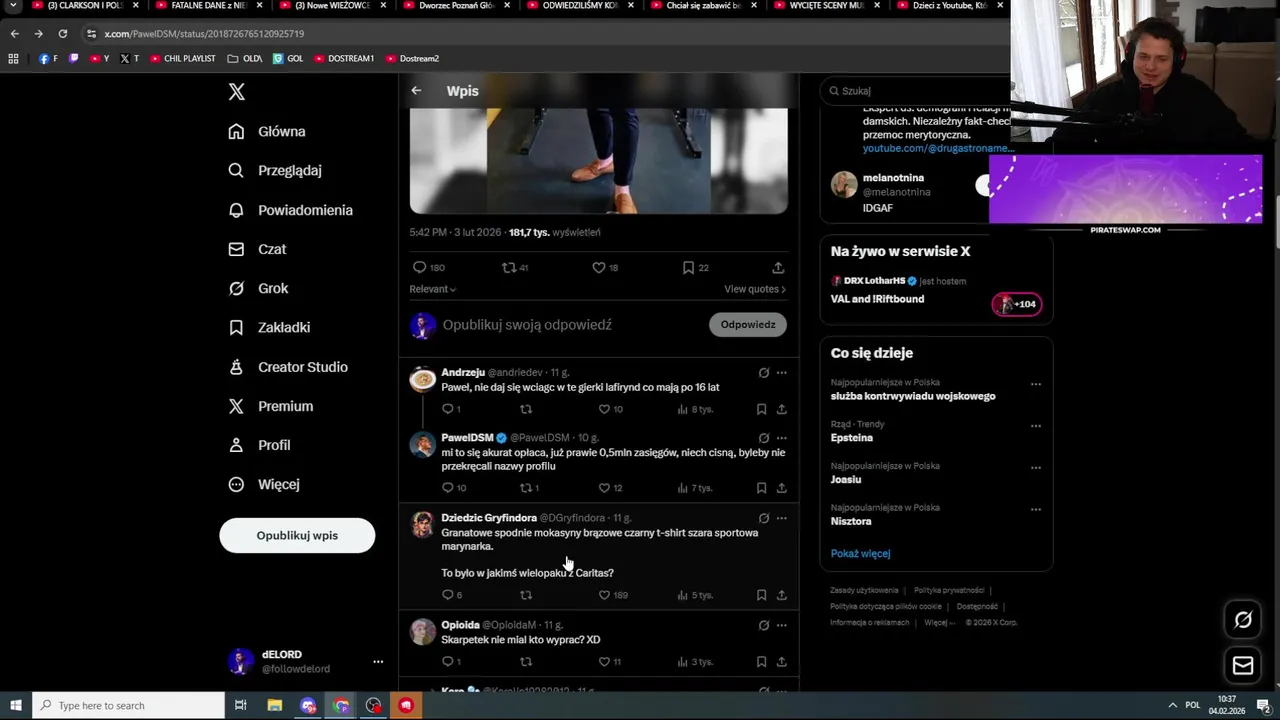Click the Windows taskbar search box
This screenshot has width=1280, height=720.
point(128,705)
